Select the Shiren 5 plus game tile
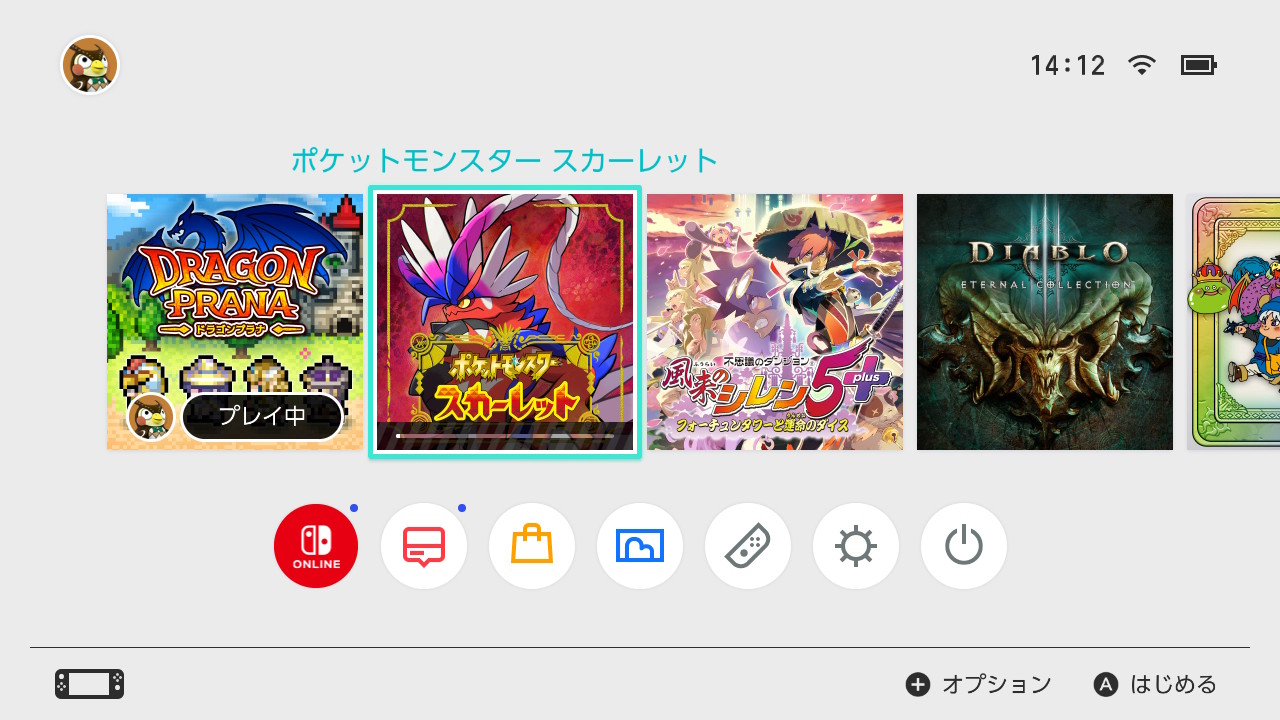 tap(775, 322)
